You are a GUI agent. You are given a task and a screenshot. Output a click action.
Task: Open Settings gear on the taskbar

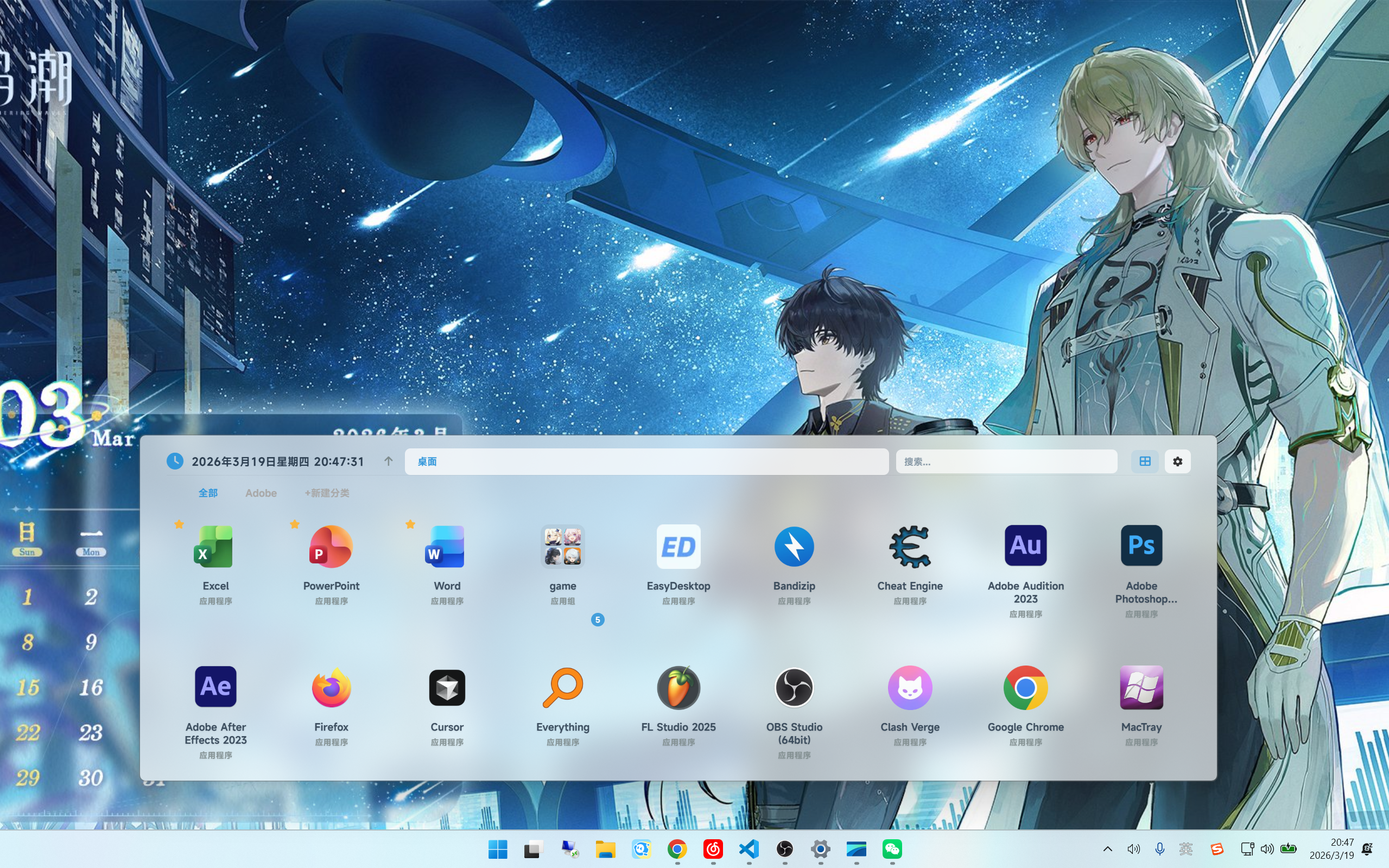coord(820,848)
